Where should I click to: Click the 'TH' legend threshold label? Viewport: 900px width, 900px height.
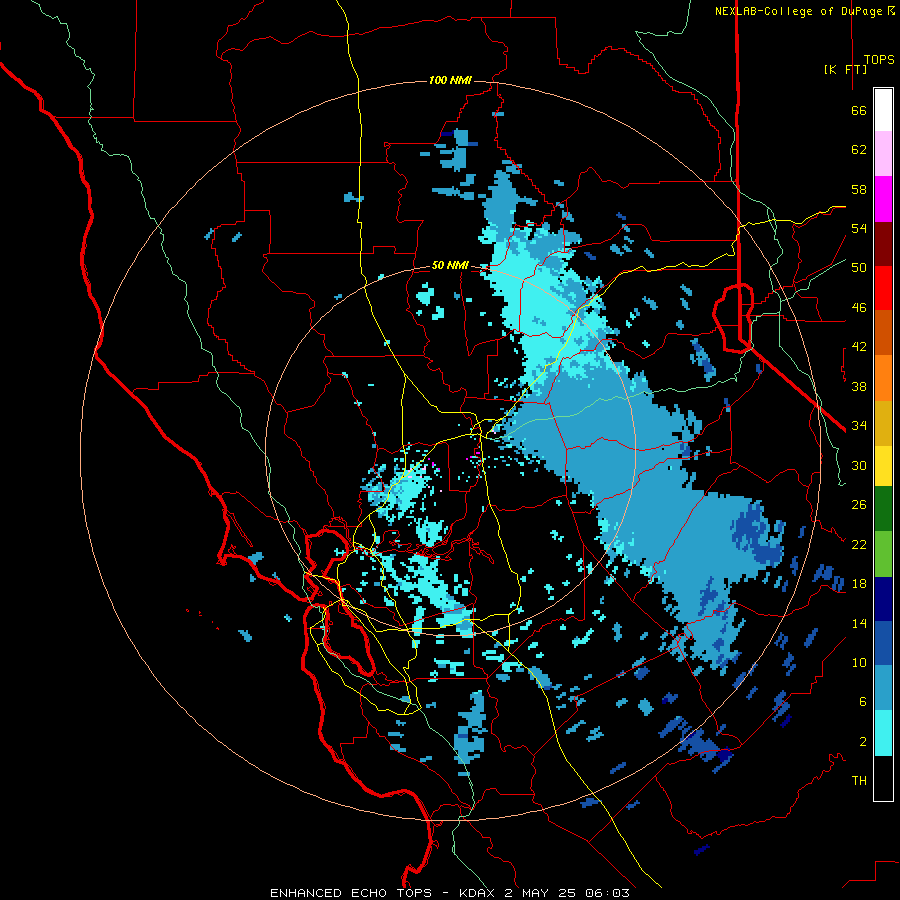click(x=859, y=781)
